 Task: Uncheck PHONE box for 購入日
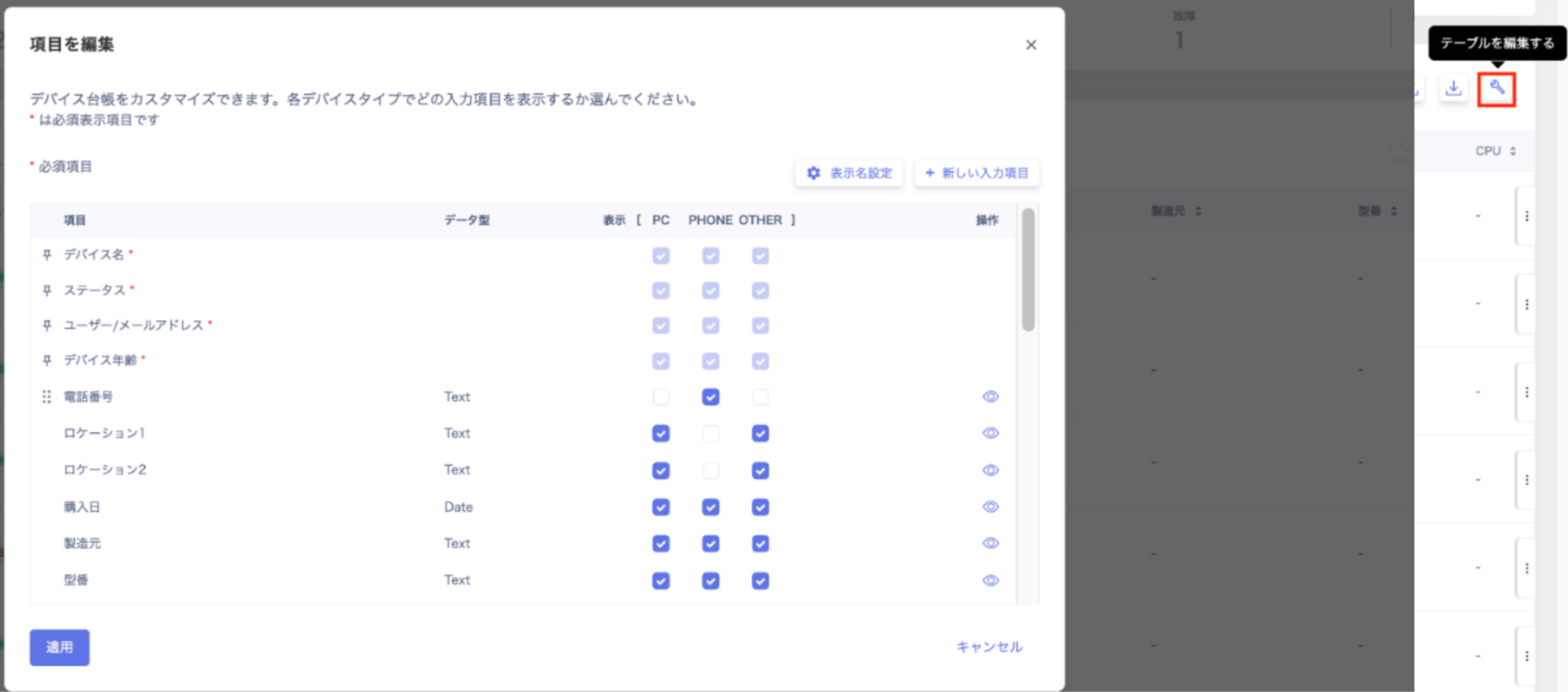pyautogui.click(x=711, y=507)
